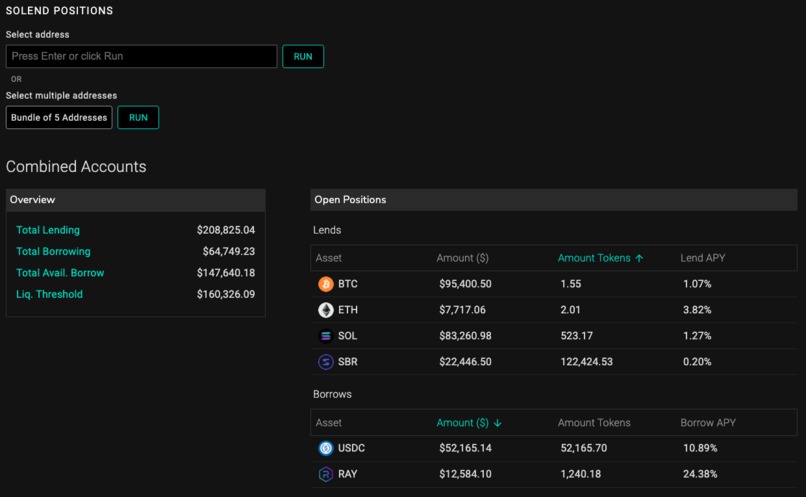The height and width of the screenshot is (497, 806).
Task: Run the single address query
Action: [x=303, y=57]
